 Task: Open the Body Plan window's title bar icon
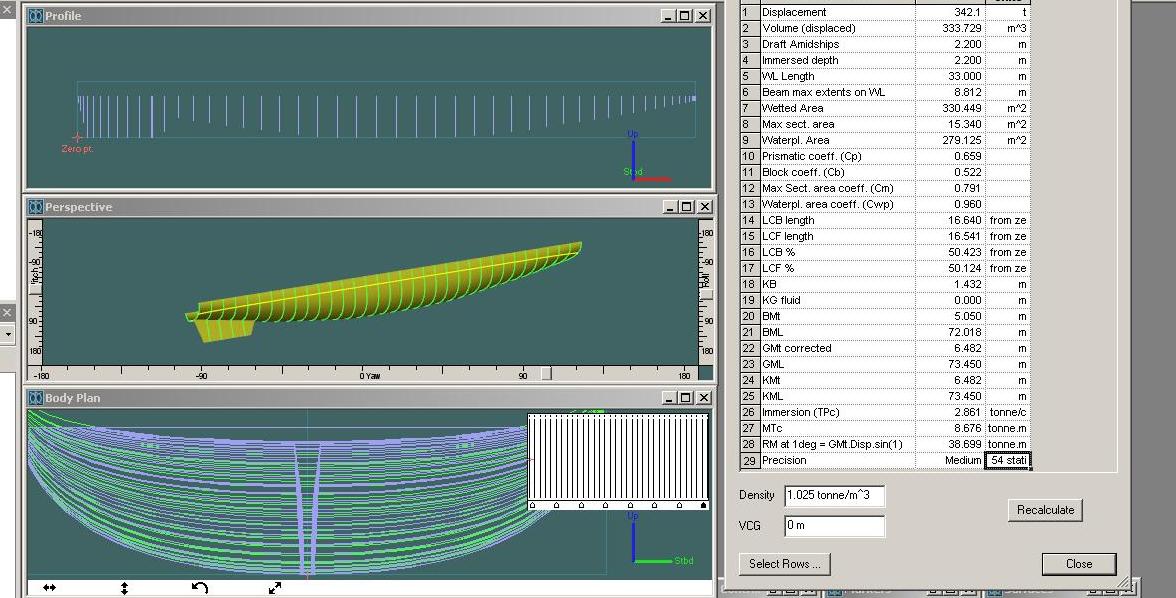pyautogui.click(x=35, y=398)
